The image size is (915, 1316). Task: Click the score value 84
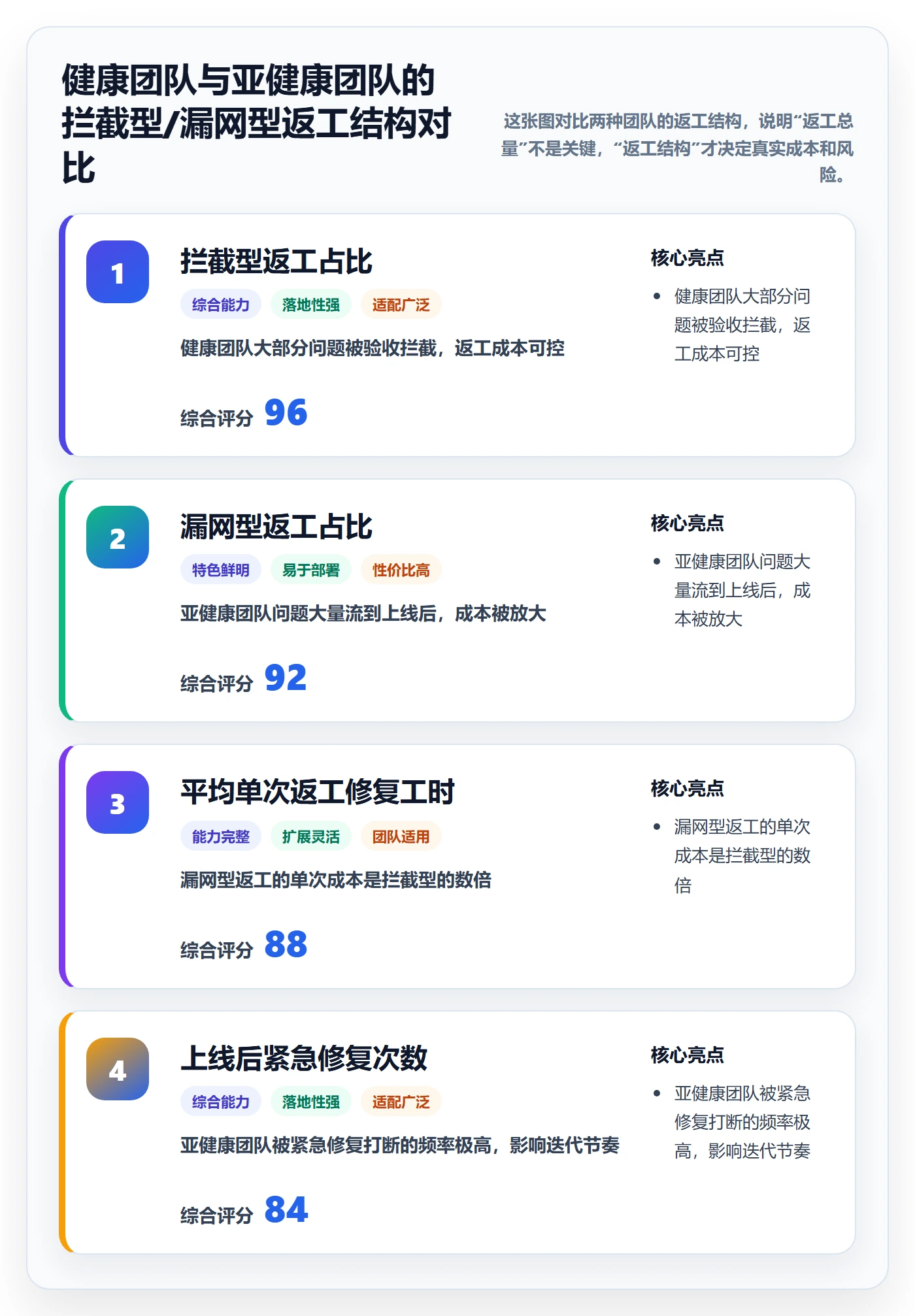tap(286, 1210)
